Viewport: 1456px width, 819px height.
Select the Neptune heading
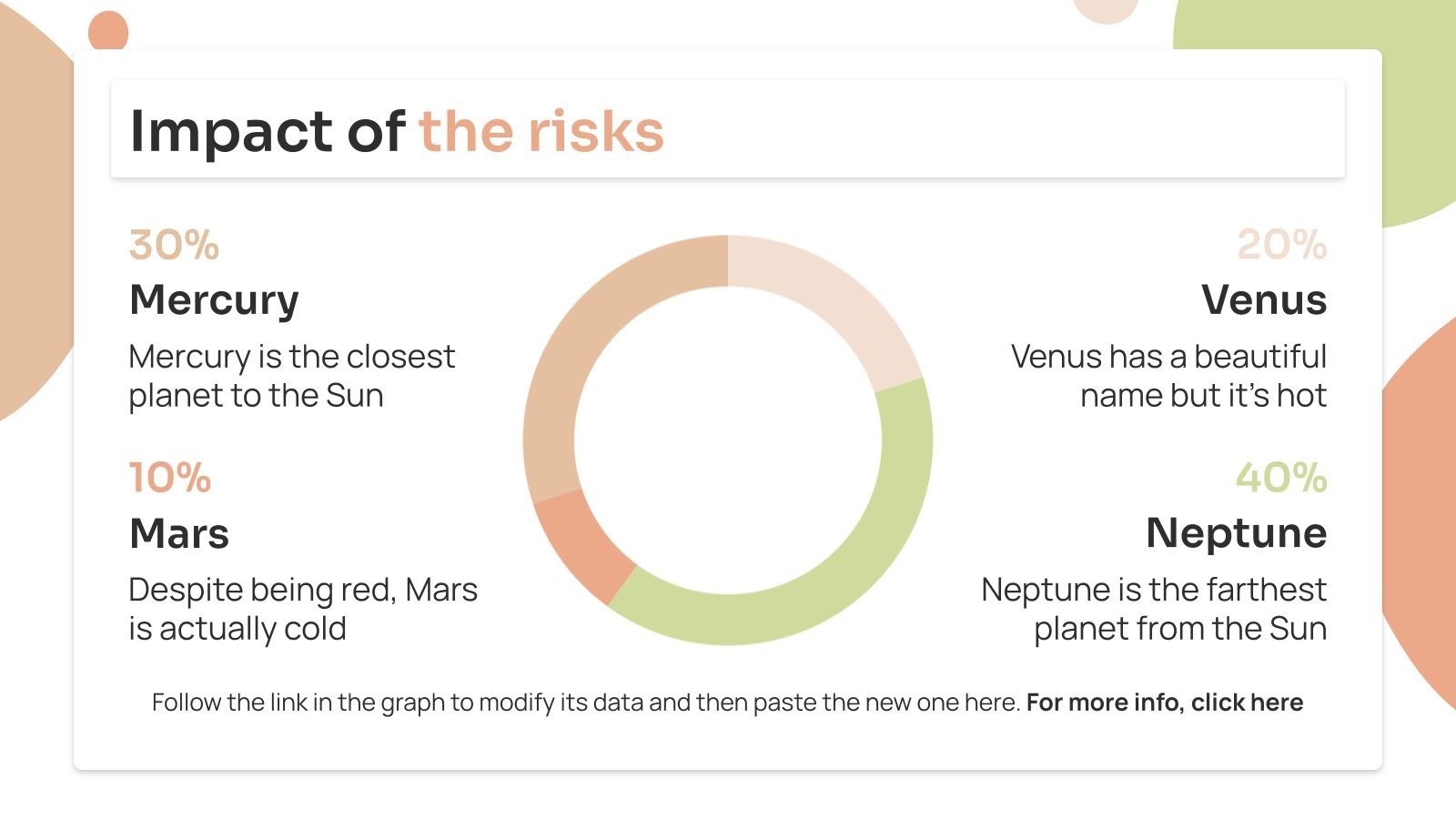[x=1236, y=533]
